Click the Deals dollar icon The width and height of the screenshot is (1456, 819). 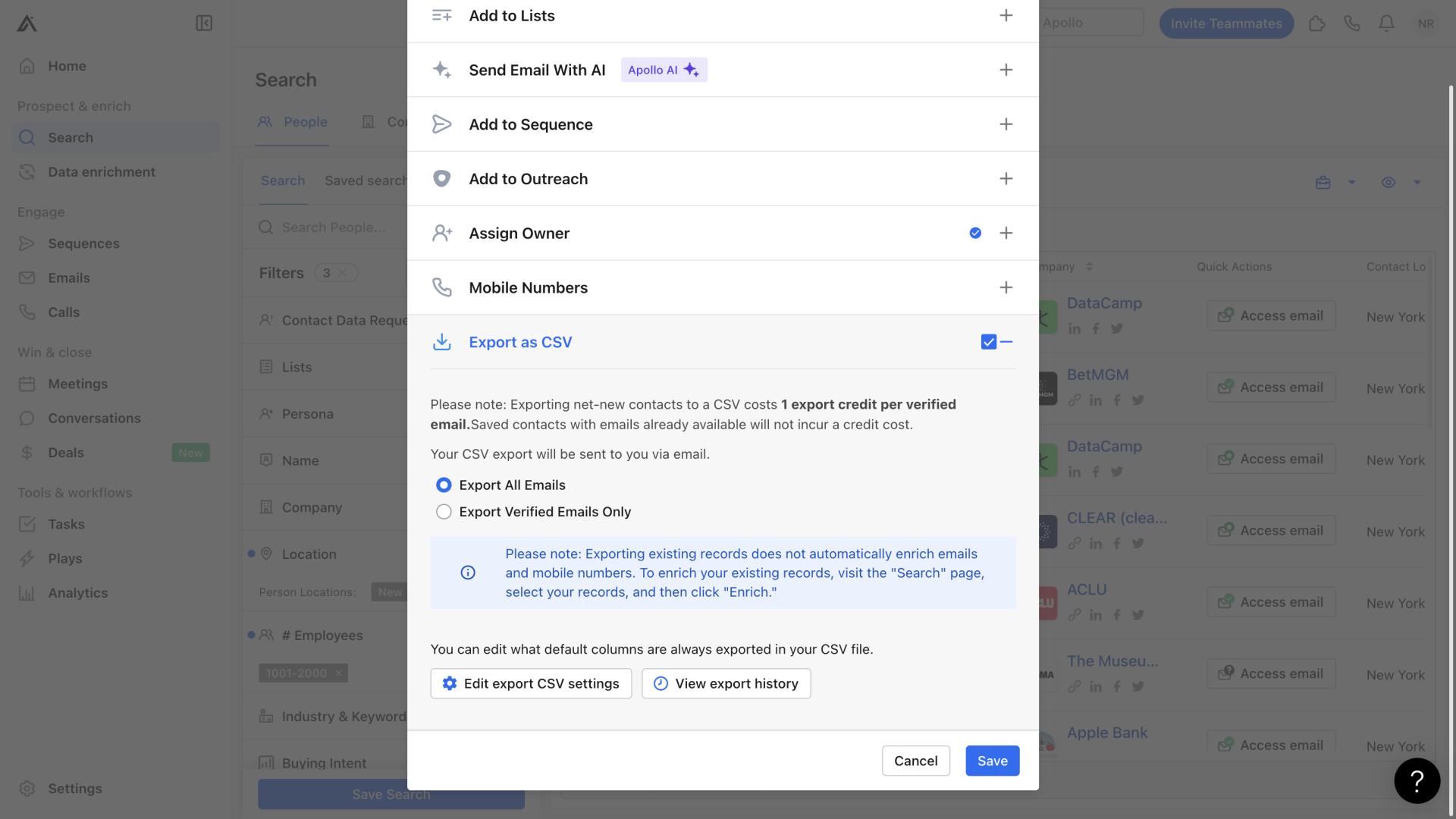tap(27, 453)
